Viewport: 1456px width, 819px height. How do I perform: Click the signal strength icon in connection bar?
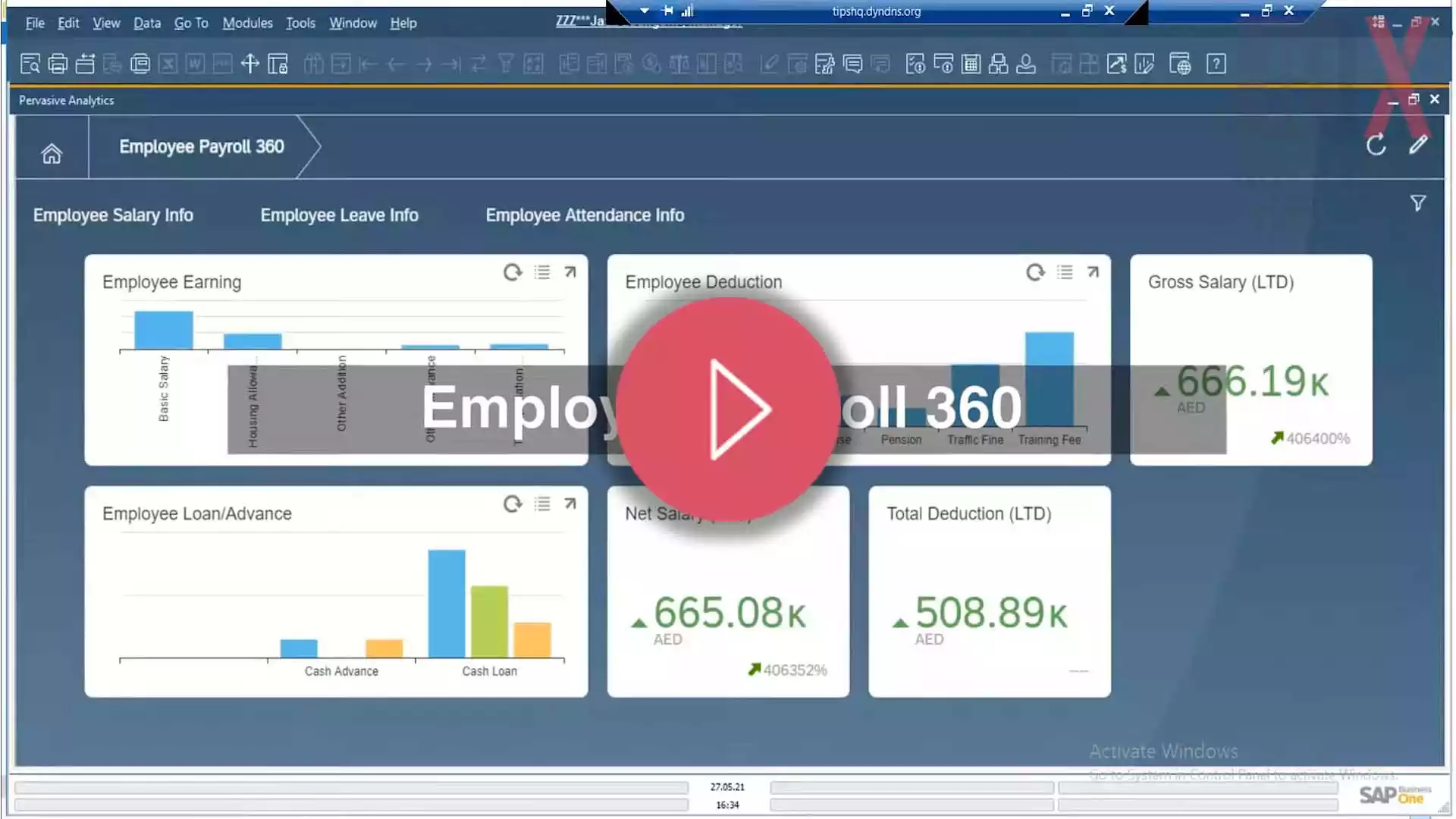tap(688, 11)
